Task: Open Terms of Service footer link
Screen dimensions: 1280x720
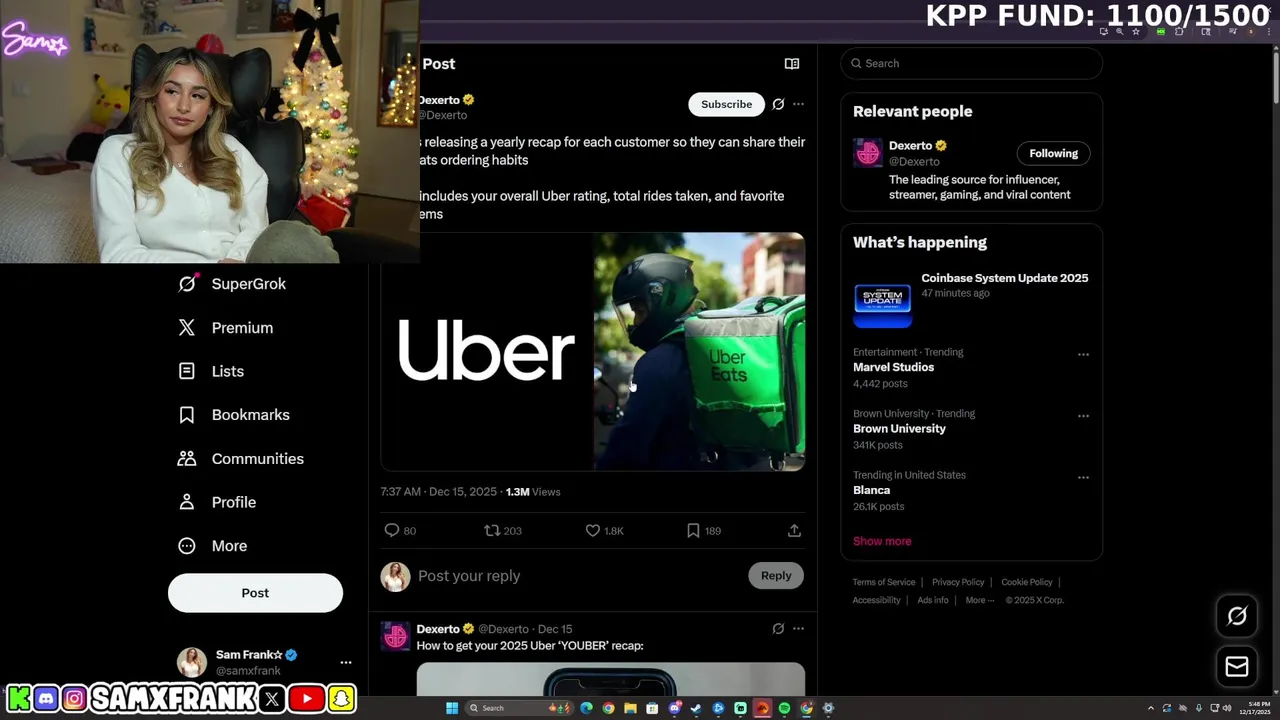Action: tap(884, 582)
